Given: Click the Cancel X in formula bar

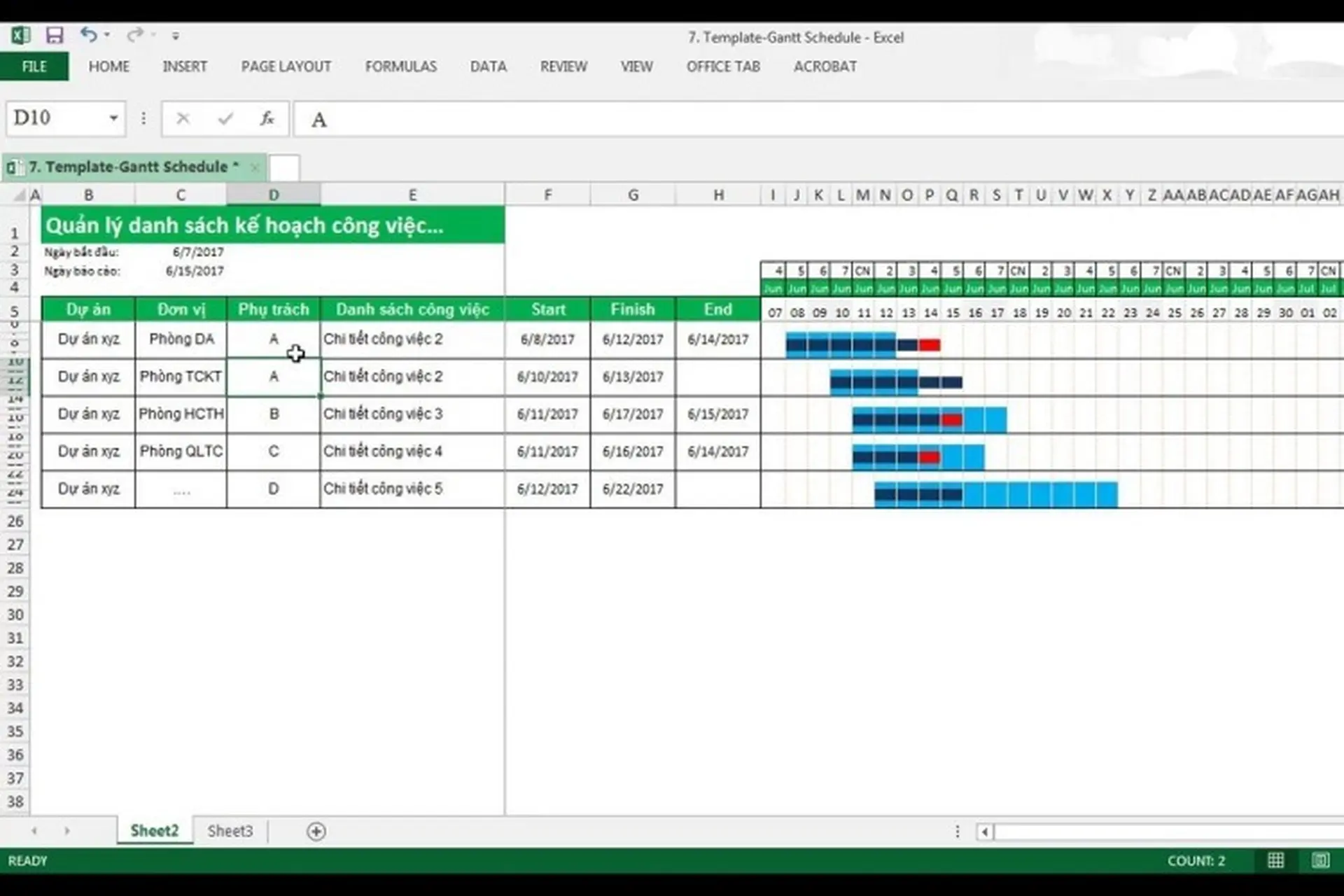Looking at the screenshot, I should [183, 118].
